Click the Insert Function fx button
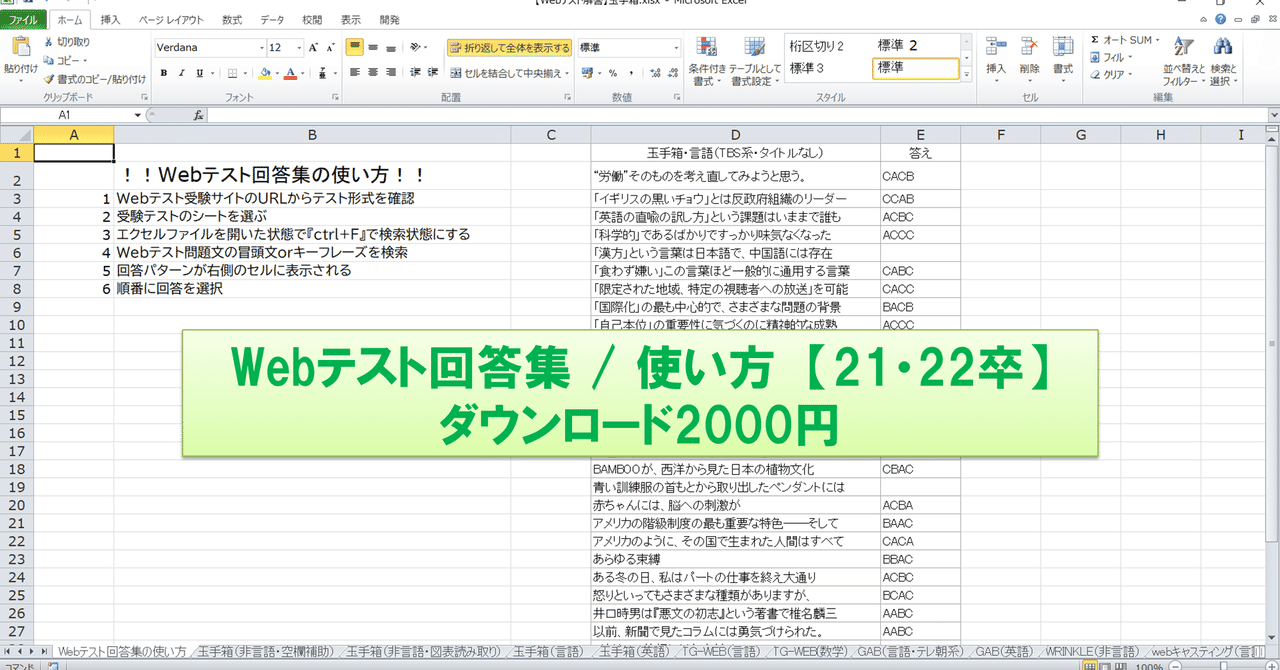 pos(198,115)
